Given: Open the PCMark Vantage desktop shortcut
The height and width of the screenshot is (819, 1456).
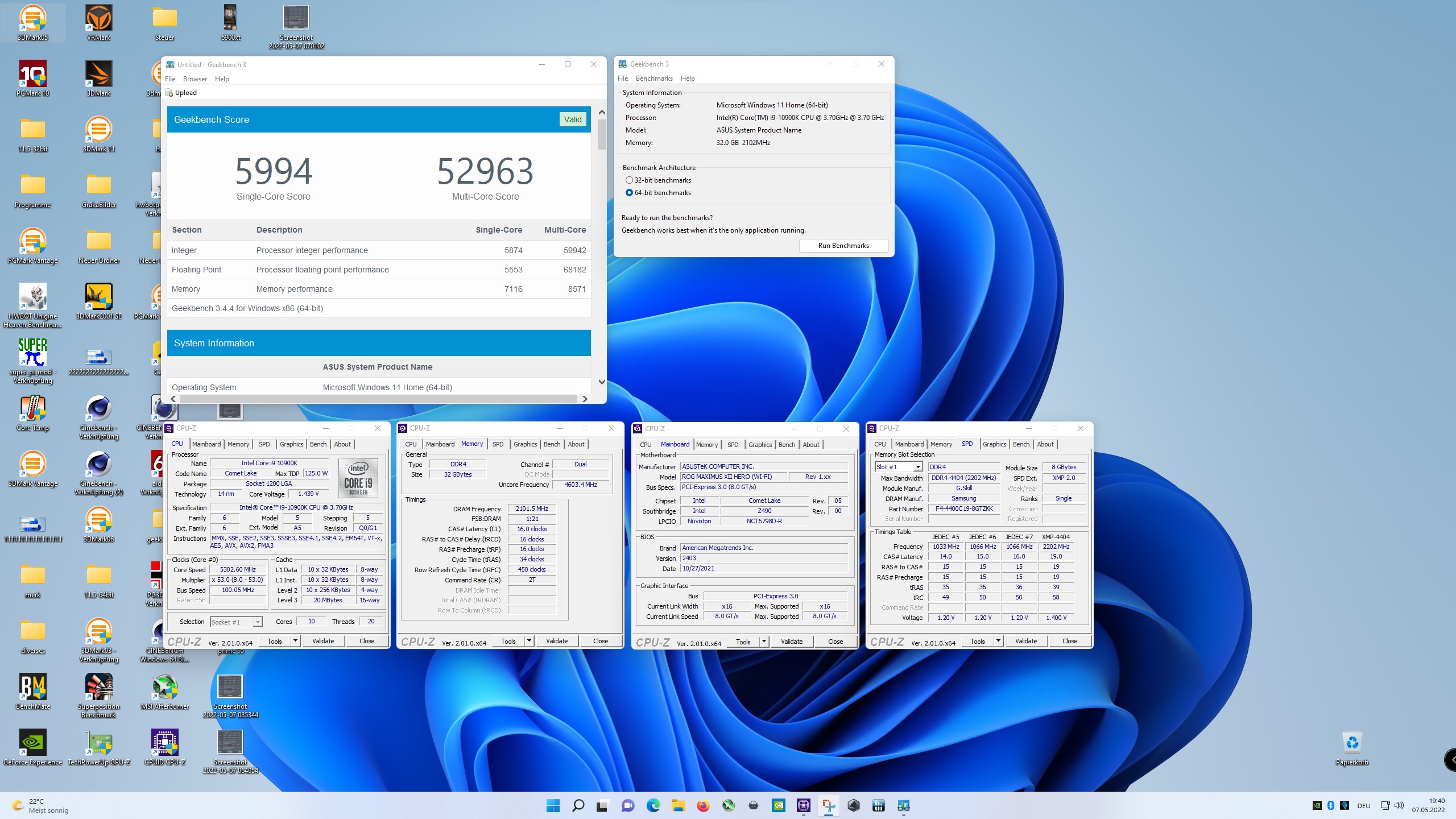Looking at the screenshot, I should (x=33, y=246).
